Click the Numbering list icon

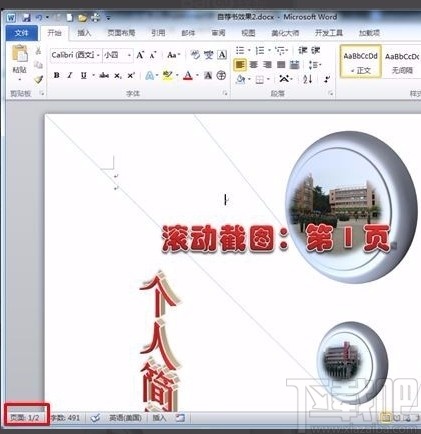(x=261, y=51)
